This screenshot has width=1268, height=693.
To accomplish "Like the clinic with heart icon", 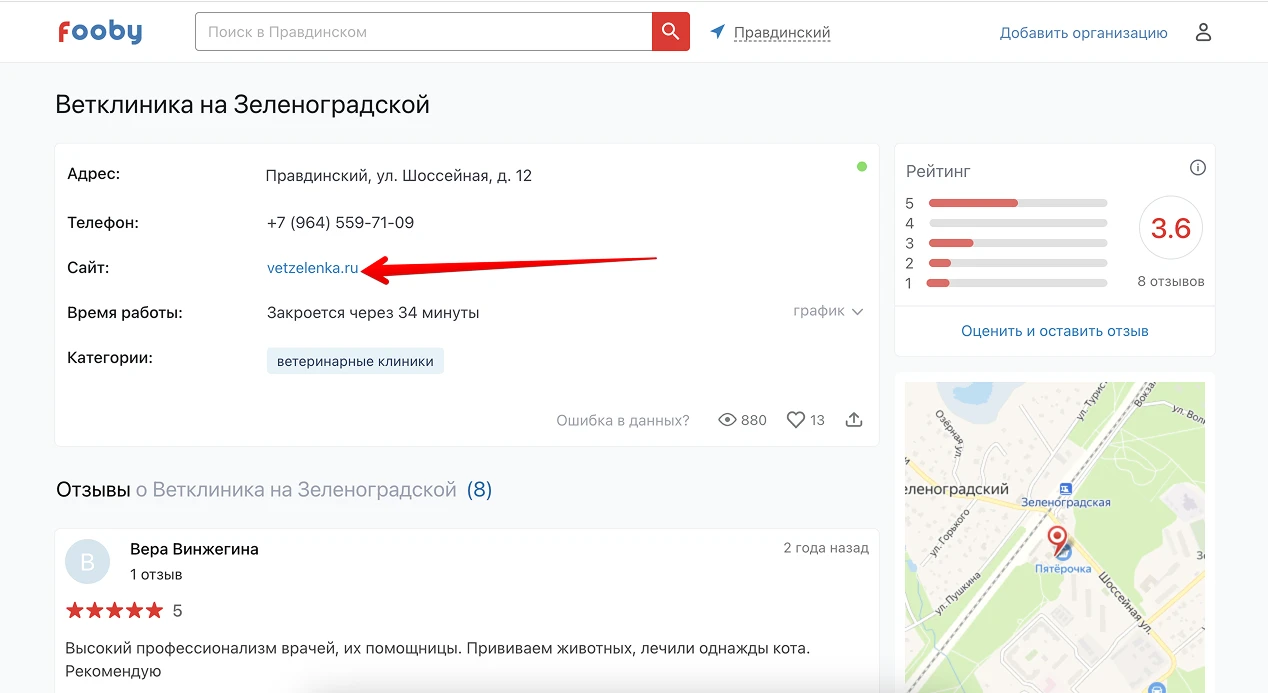I will click(796, 420).
